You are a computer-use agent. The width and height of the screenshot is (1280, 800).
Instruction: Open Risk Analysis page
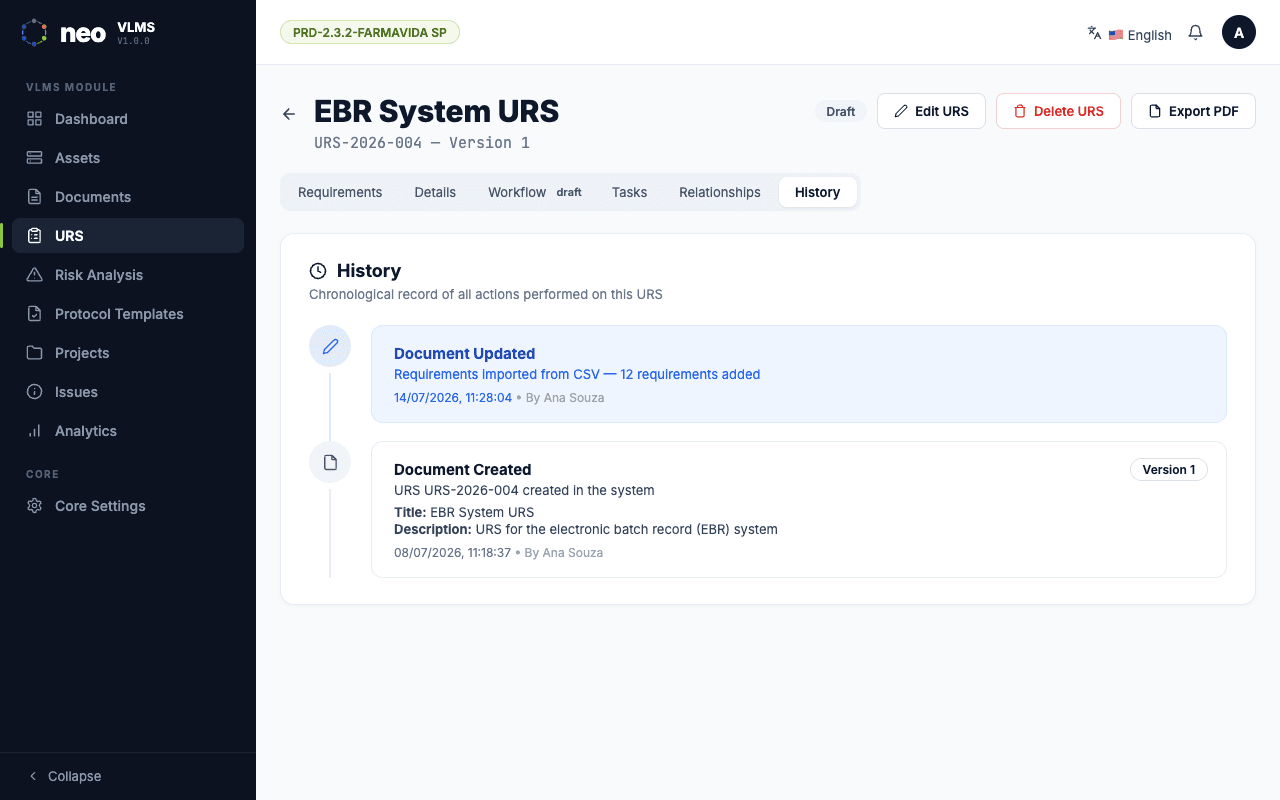[x=128, y=275]
